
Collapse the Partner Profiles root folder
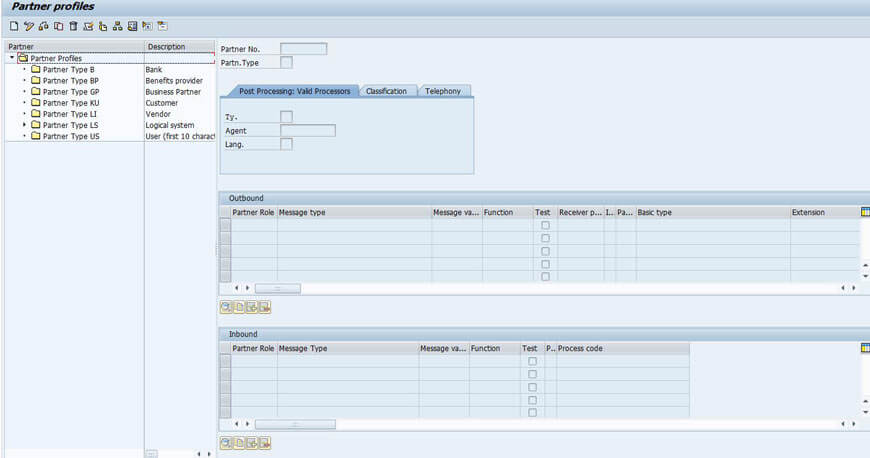pos(11,58)
